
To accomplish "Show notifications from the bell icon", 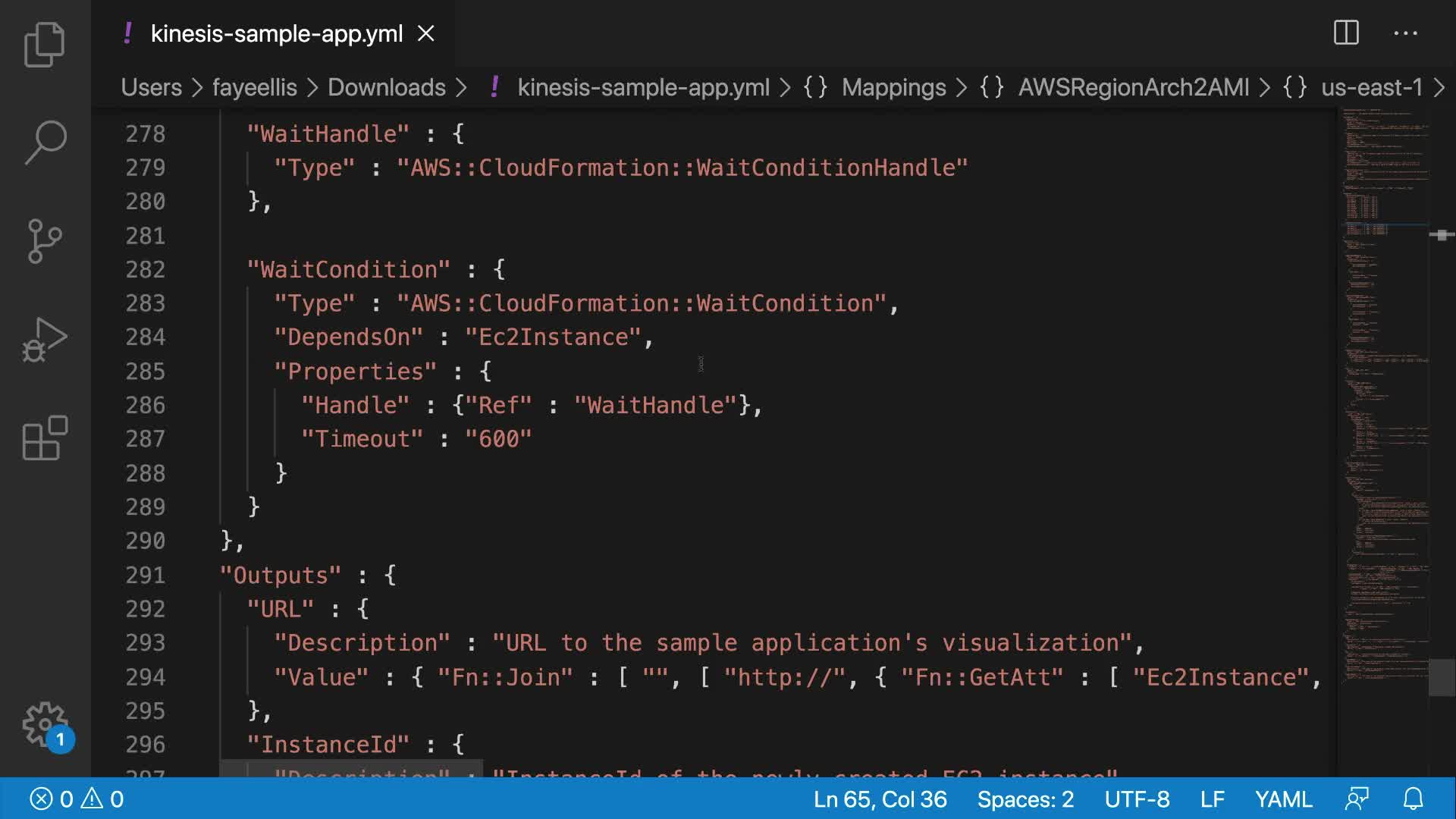I will click(x=1413, y=799).
